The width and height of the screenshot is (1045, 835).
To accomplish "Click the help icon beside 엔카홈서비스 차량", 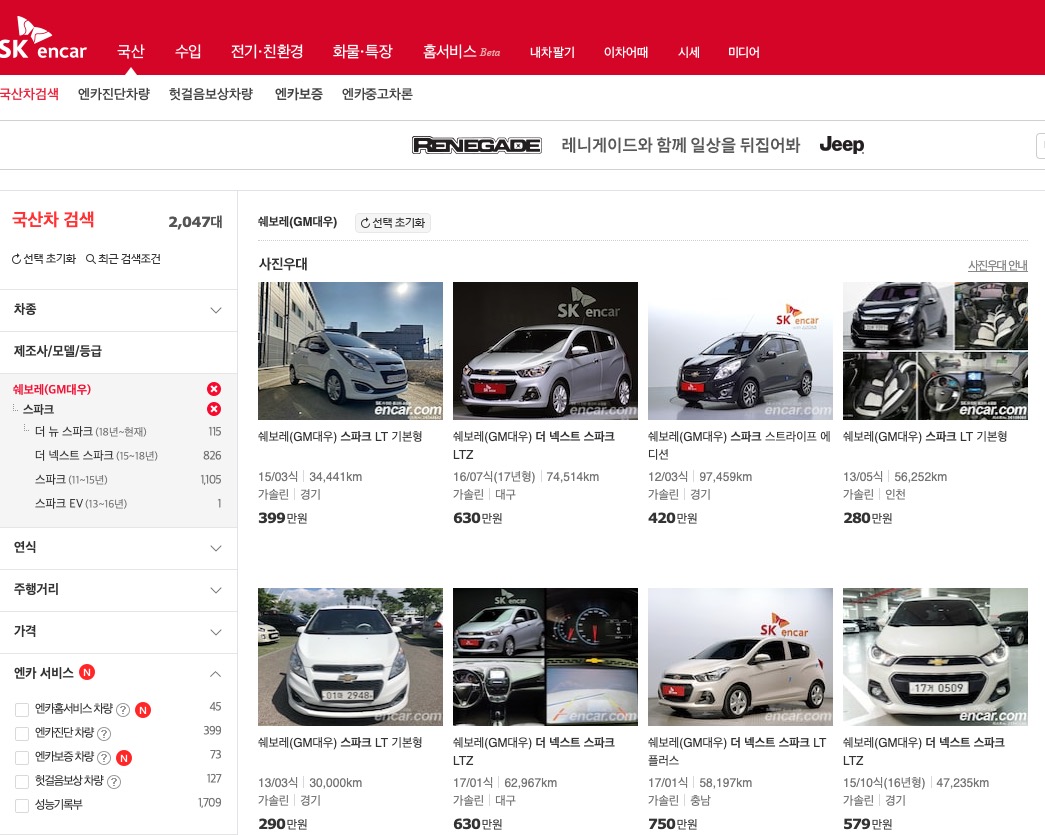I will (123, 710).
